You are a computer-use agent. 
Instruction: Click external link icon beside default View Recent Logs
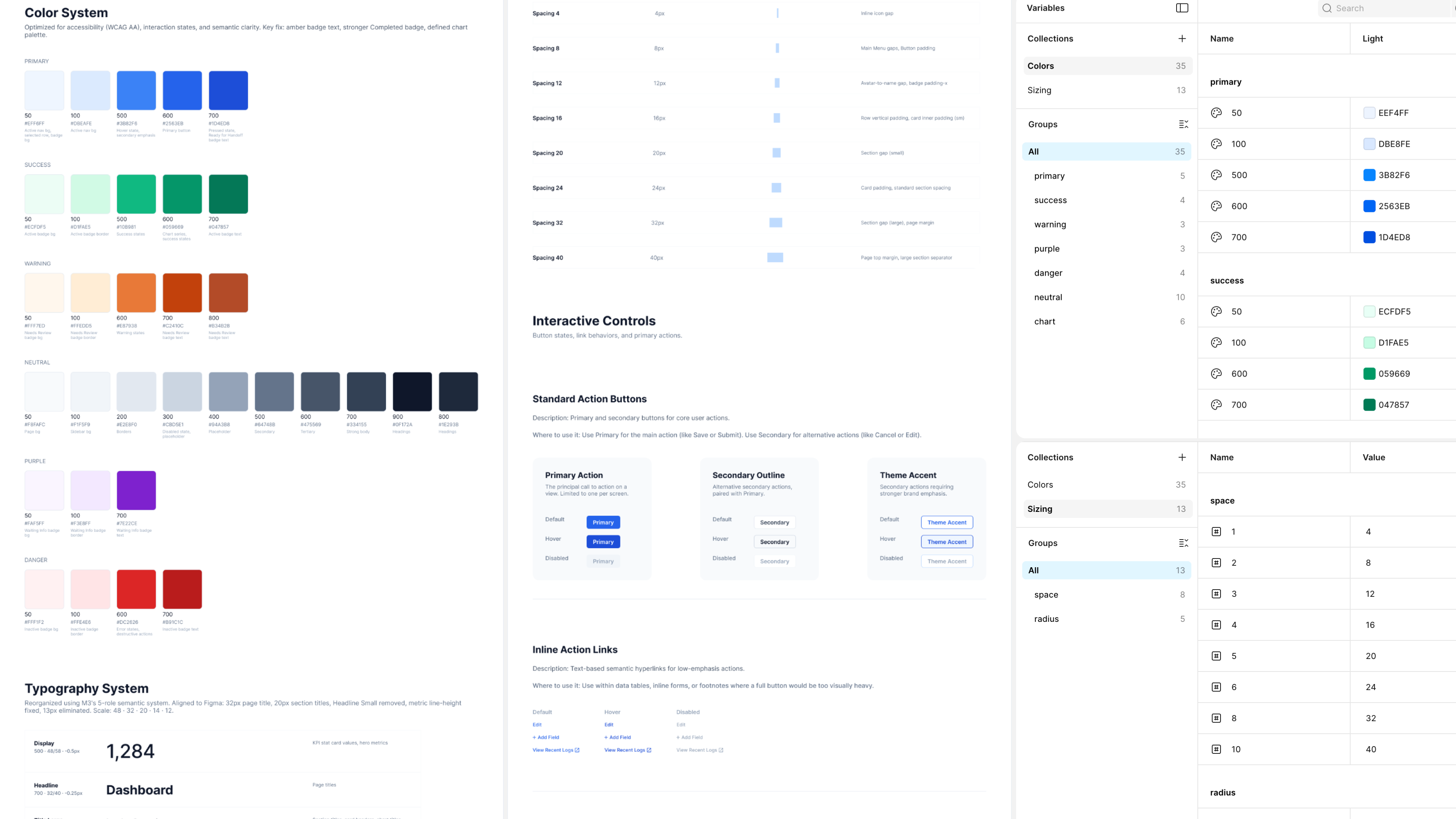[577, 750]
